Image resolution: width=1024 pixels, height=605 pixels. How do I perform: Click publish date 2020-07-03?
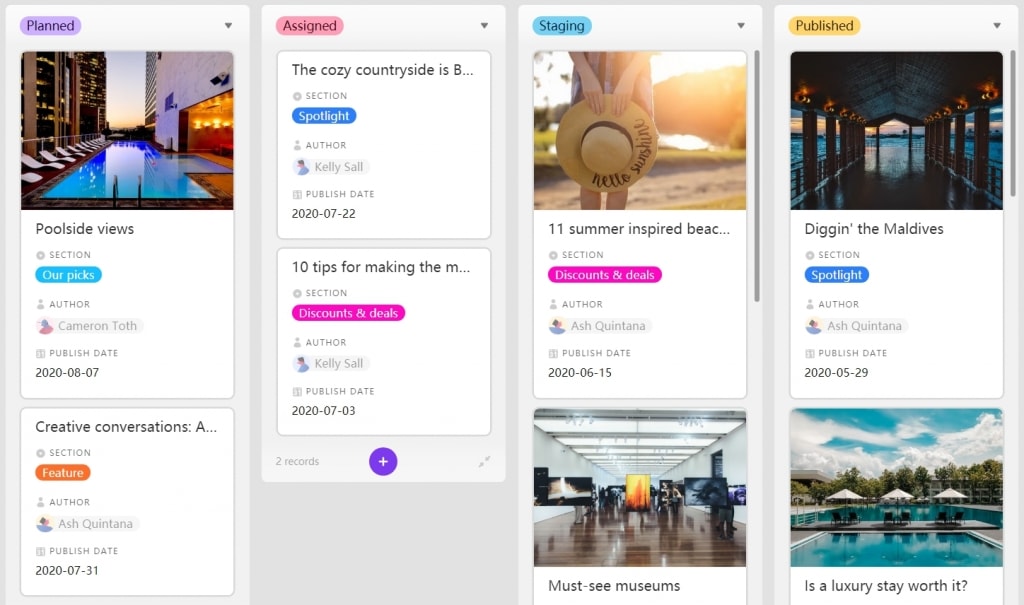[324, 410]
